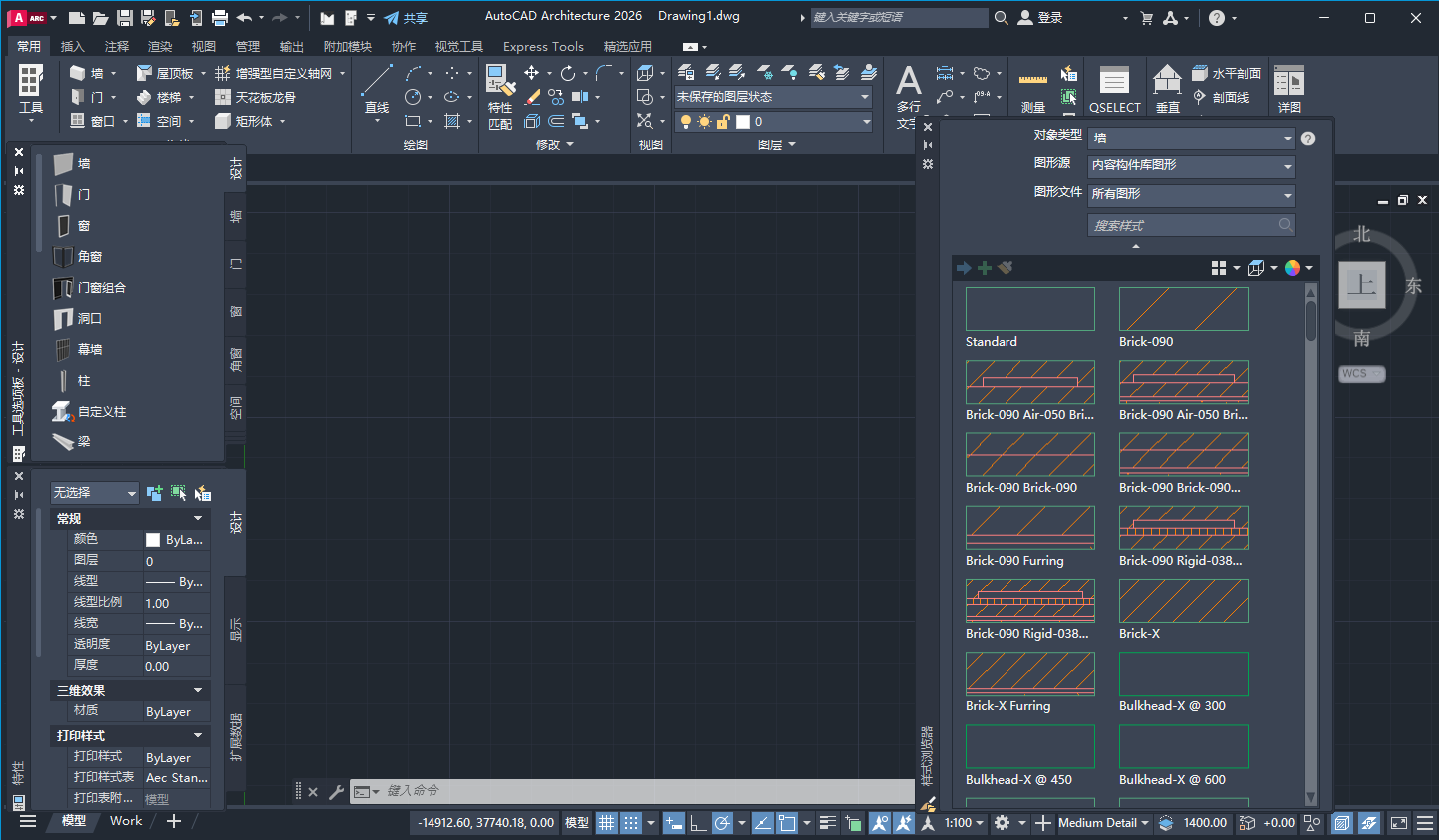Click 上 on the ViewCube
Viewport: 1439px width, 840px height.
pyautogui.click(x=1362, y=285)
